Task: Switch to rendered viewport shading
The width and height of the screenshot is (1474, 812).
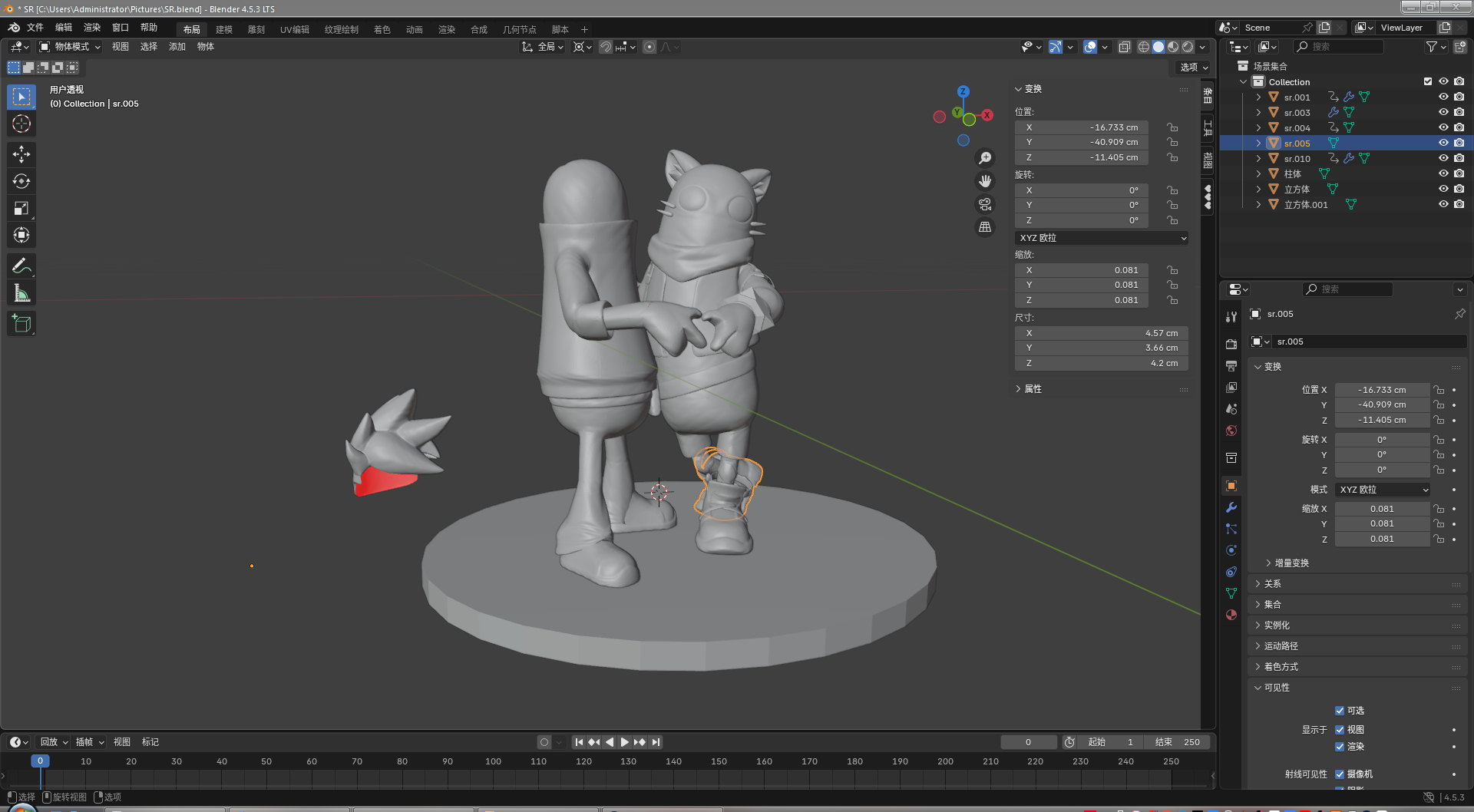Action: [1188, 47]
